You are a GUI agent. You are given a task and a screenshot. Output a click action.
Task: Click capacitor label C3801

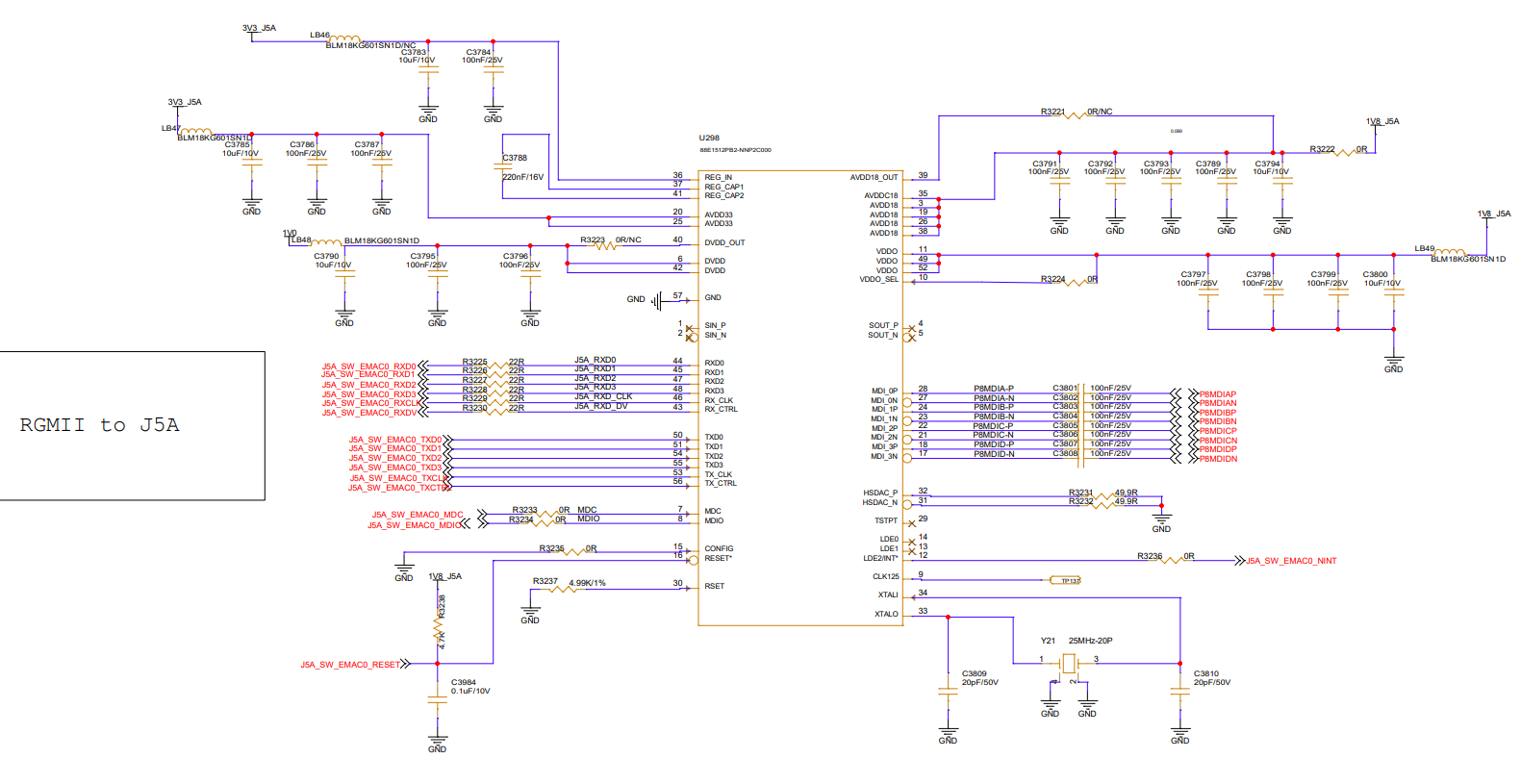tap(1065, 389)
